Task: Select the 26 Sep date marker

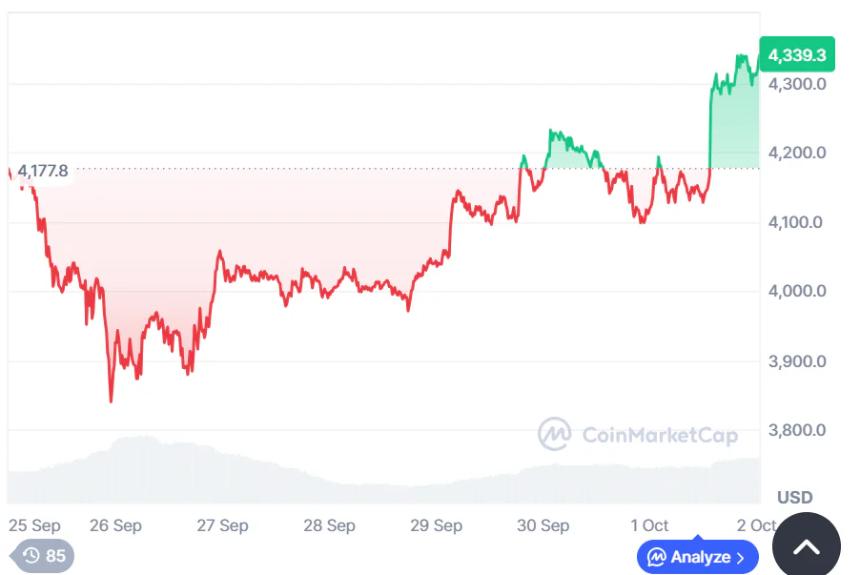Action: pyautogui.click(x=113, y=525)
